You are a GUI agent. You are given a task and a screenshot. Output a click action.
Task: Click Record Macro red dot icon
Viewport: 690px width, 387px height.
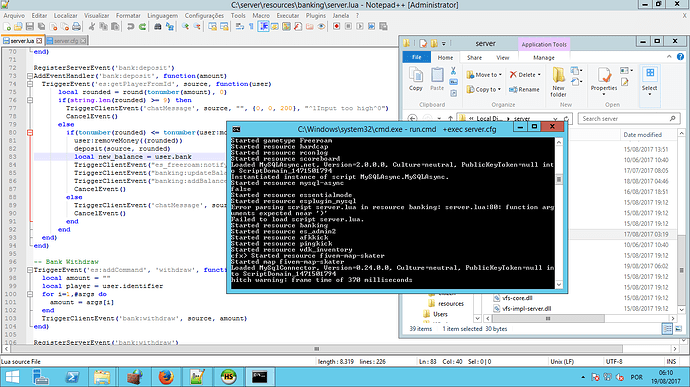click(337, 26)
